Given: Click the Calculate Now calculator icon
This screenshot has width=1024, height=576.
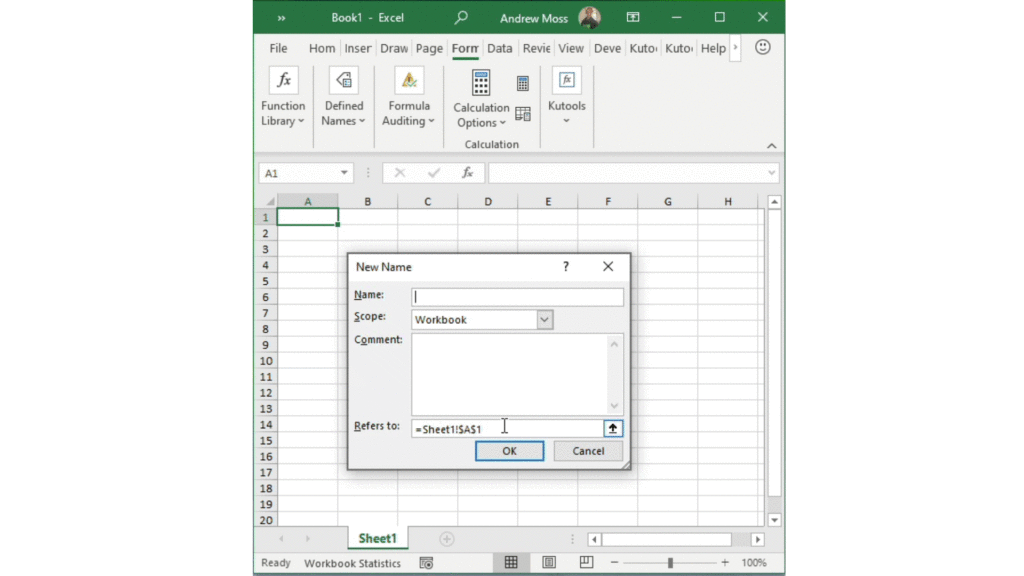Looking at the screenshot, I should (522, 84).
